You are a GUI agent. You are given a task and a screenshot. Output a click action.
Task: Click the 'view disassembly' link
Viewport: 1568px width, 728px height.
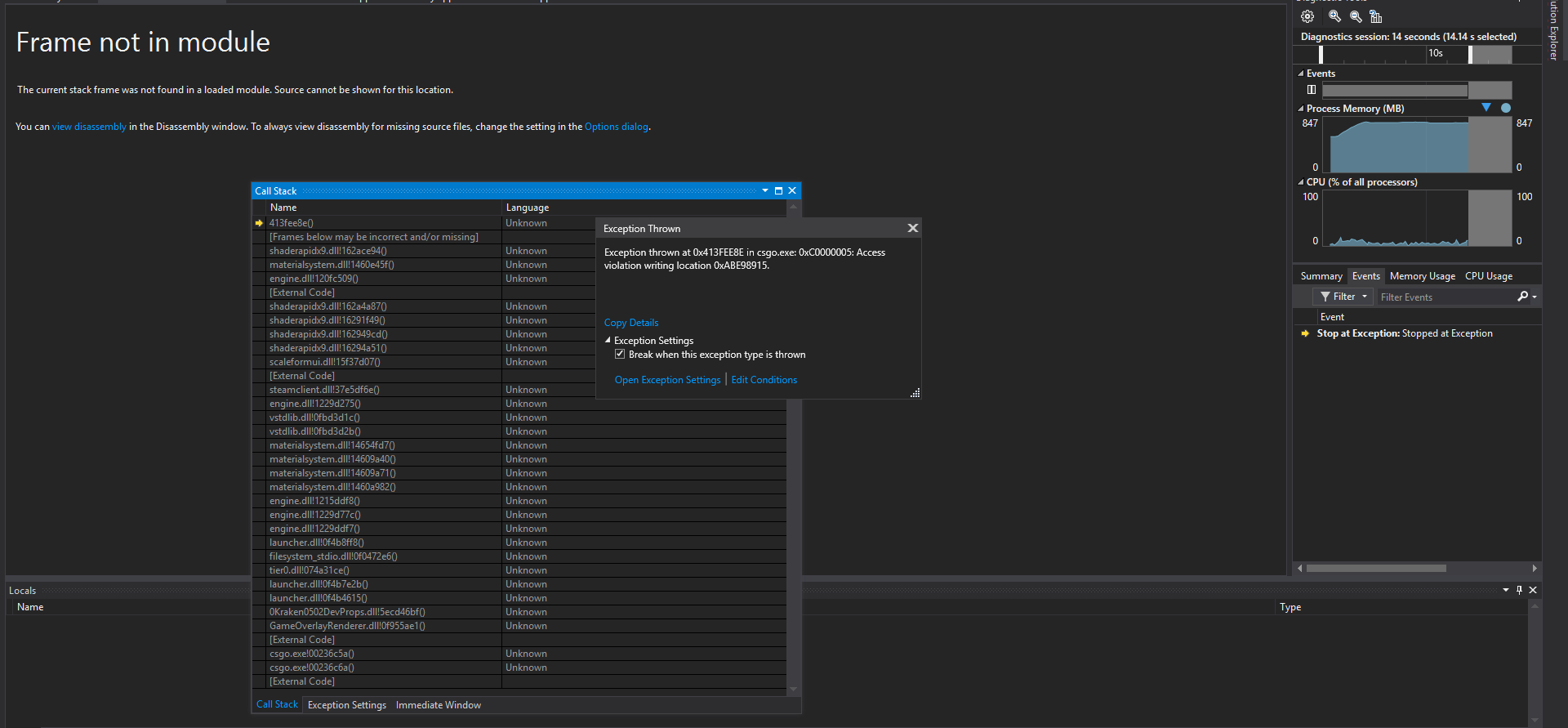pos(89,127)
